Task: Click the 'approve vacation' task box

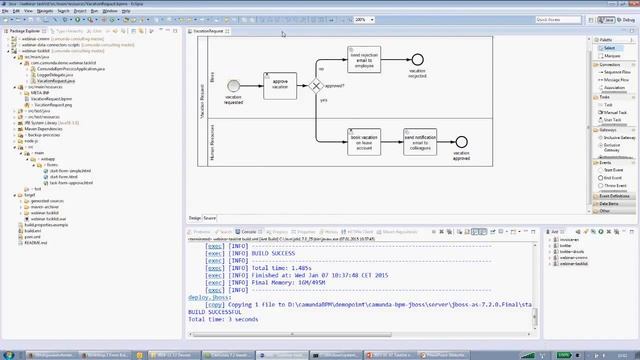Action: [280, 86]
